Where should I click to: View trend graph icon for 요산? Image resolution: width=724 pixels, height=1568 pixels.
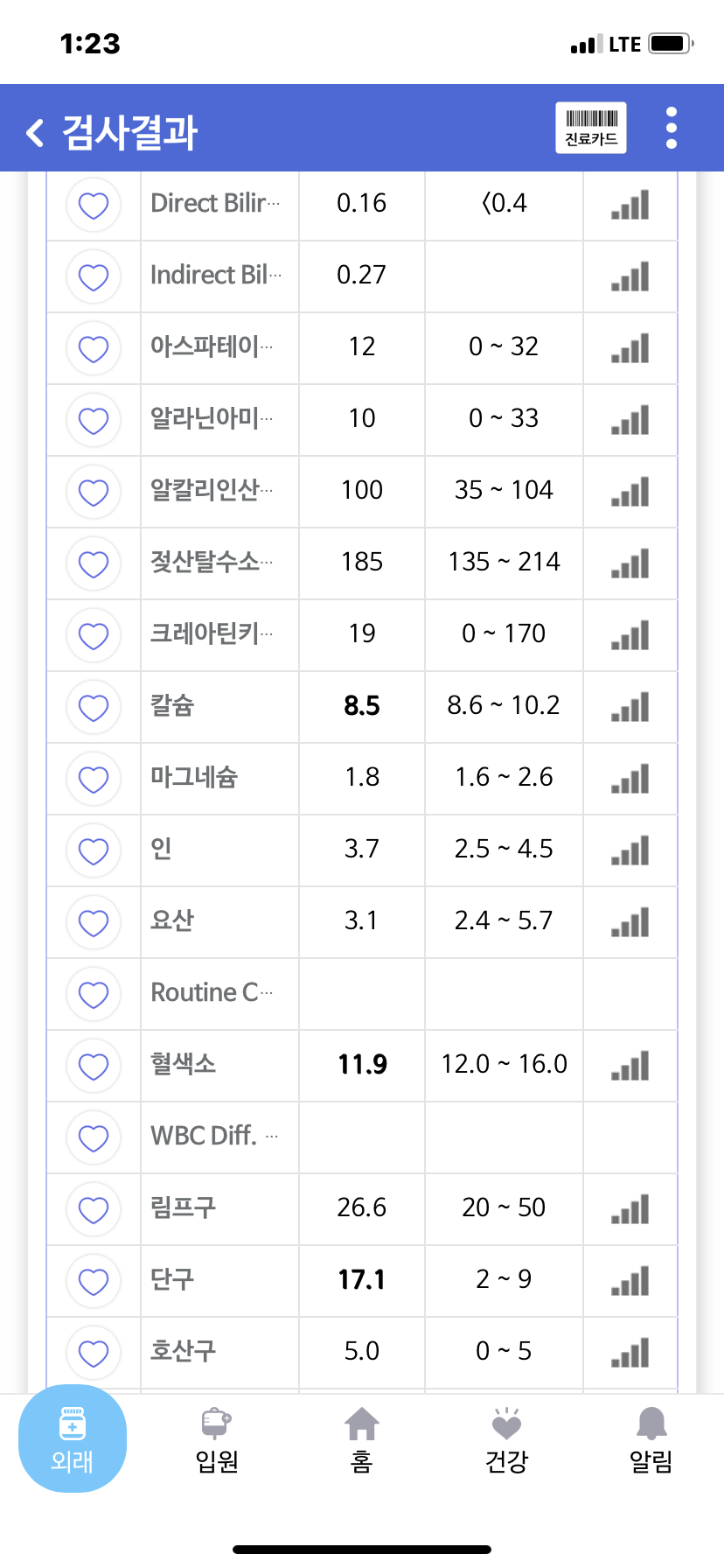630,922
